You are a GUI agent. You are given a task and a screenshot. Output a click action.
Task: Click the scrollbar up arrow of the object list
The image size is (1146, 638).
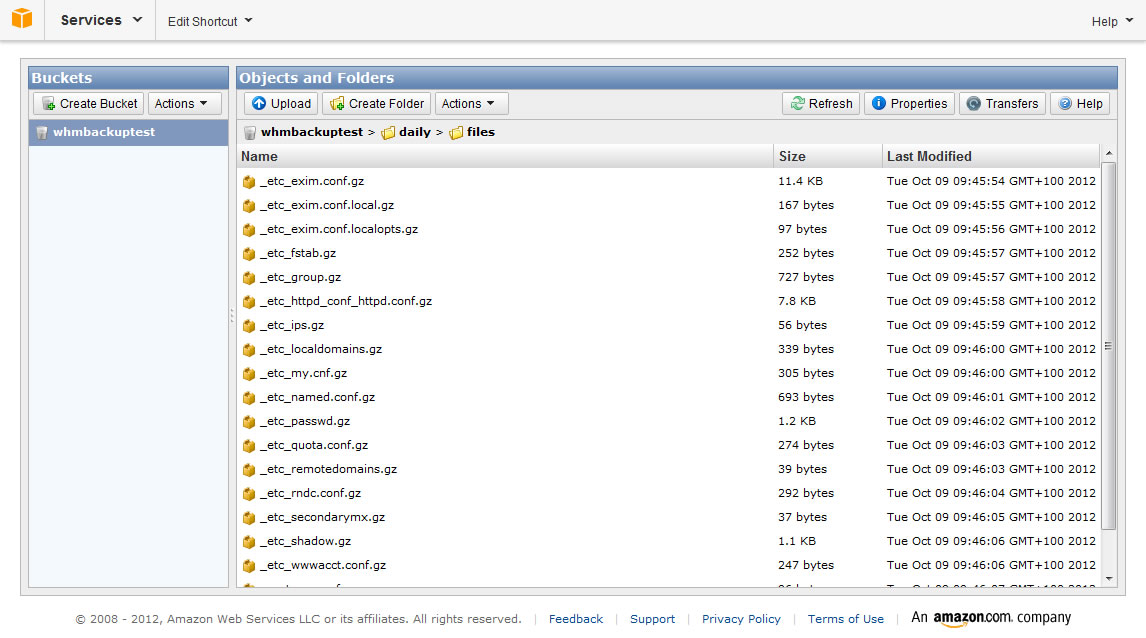[x=1109, y=153]
